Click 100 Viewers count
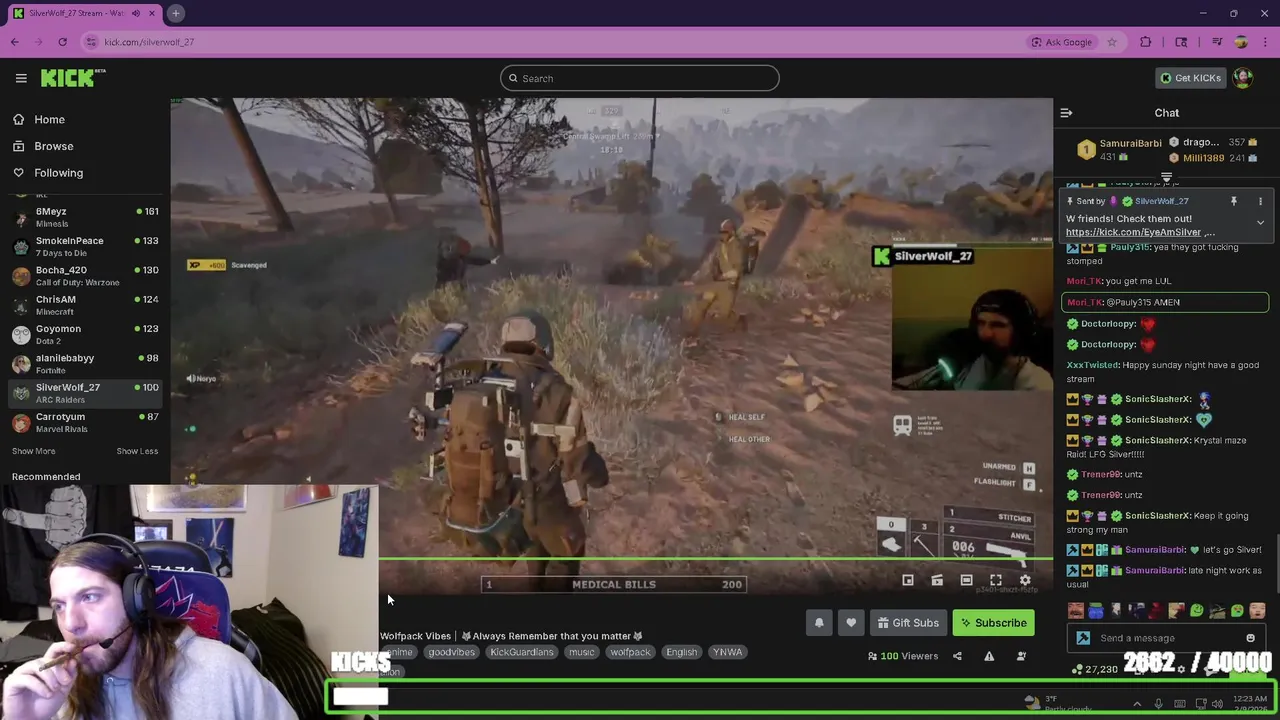Viewport: 1280px width, 720px height. pyautogui.click(x=902, y=656)
